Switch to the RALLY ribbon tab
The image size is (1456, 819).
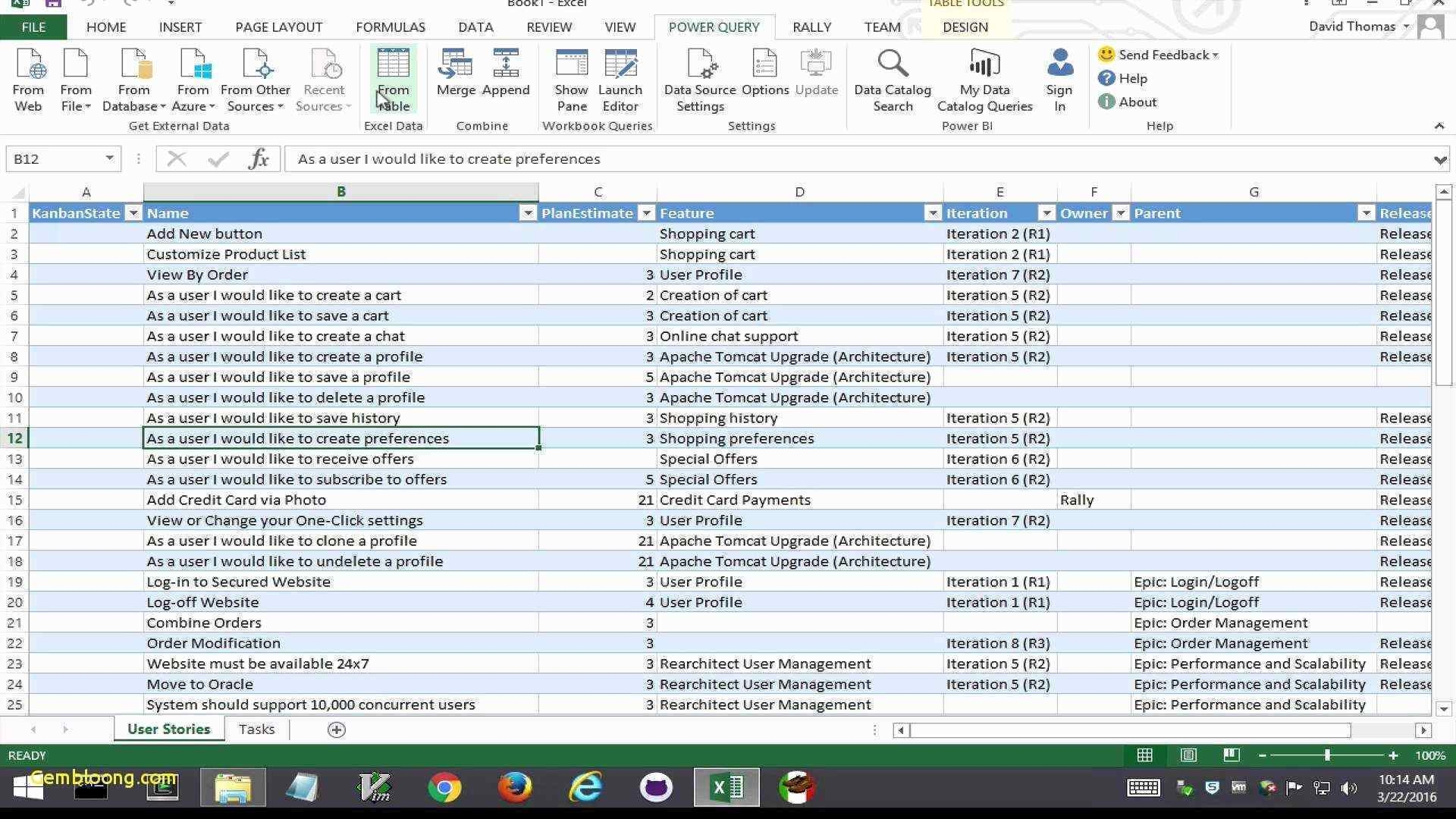tap(811, 27)
